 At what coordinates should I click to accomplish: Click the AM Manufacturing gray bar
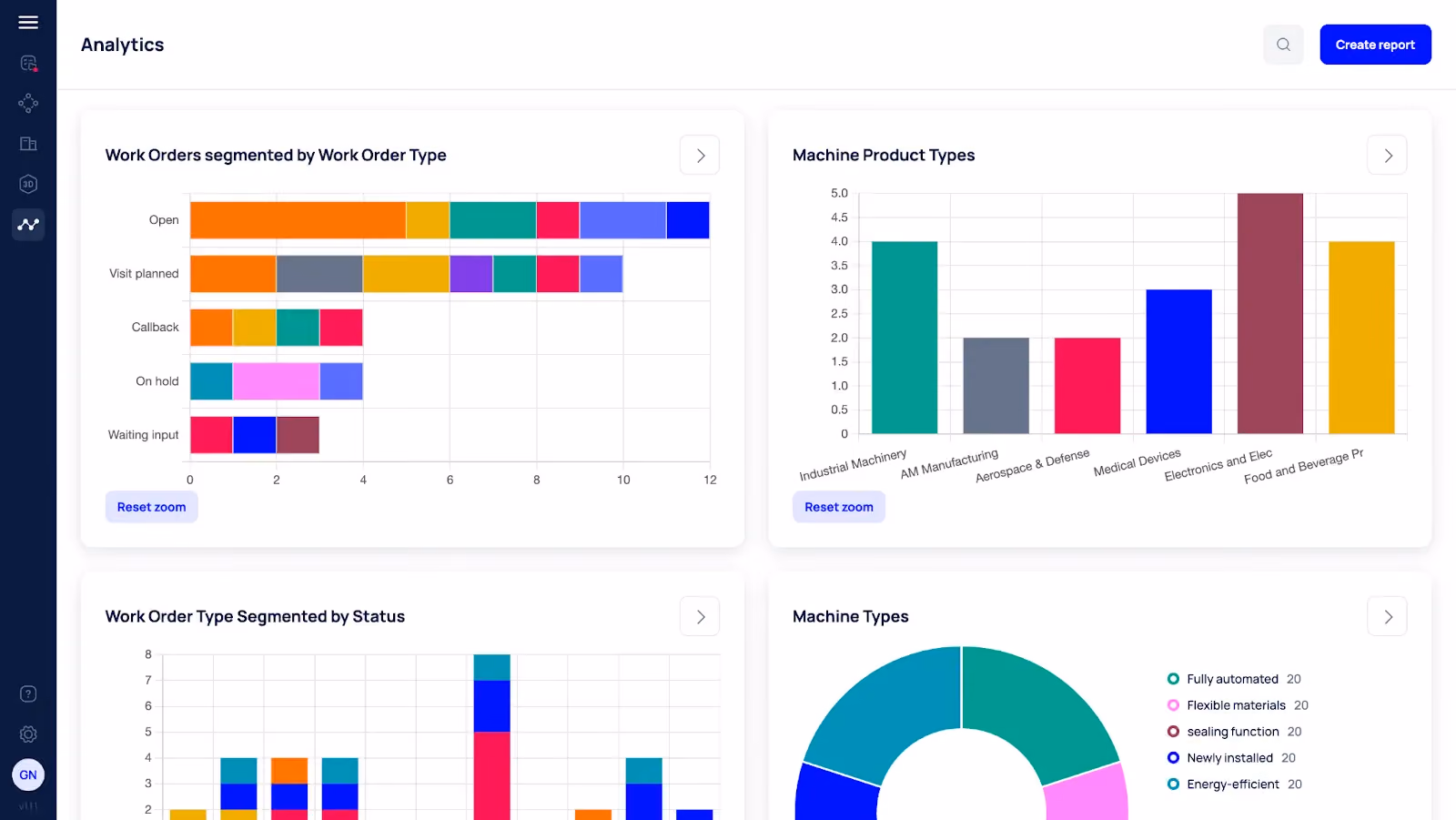click(x=996, y=386)
